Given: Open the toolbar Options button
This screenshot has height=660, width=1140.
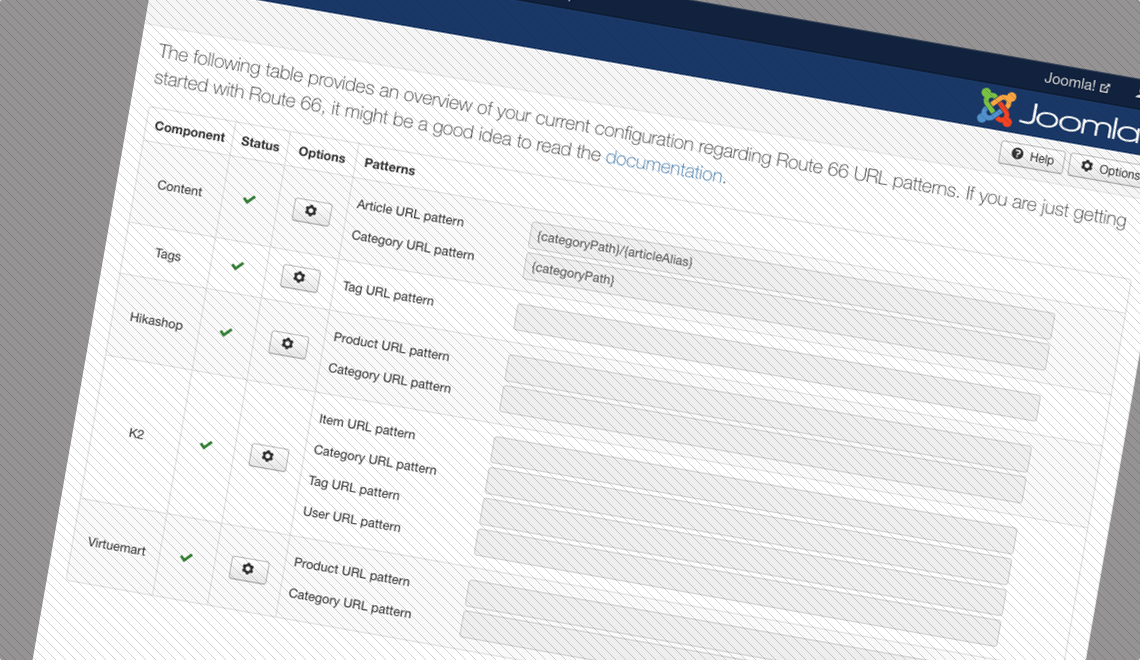Looking at the screenshot, I should (x=1107, y=169).
